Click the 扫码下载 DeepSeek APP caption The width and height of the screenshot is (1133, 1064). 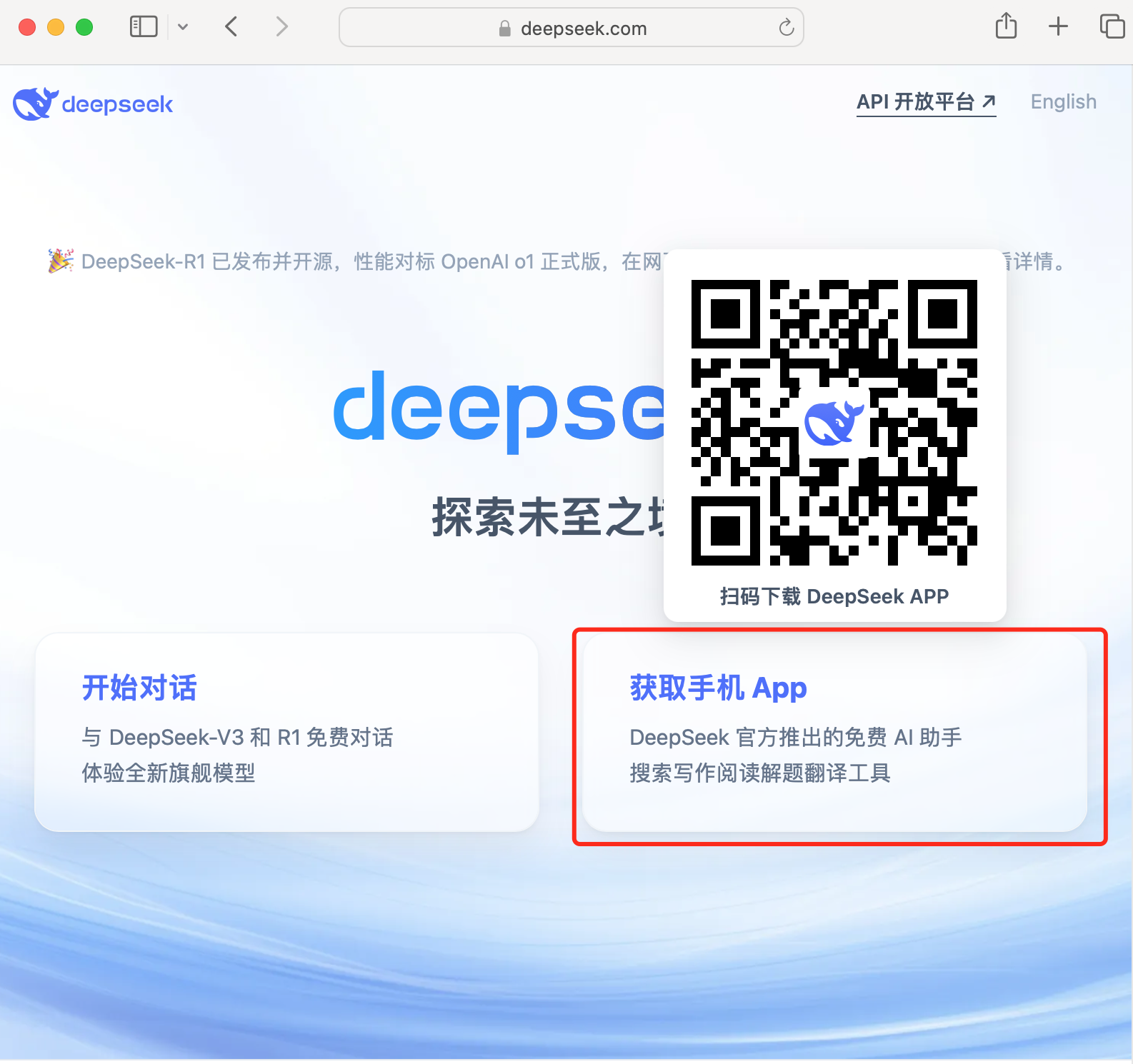[x=834, y=596]
